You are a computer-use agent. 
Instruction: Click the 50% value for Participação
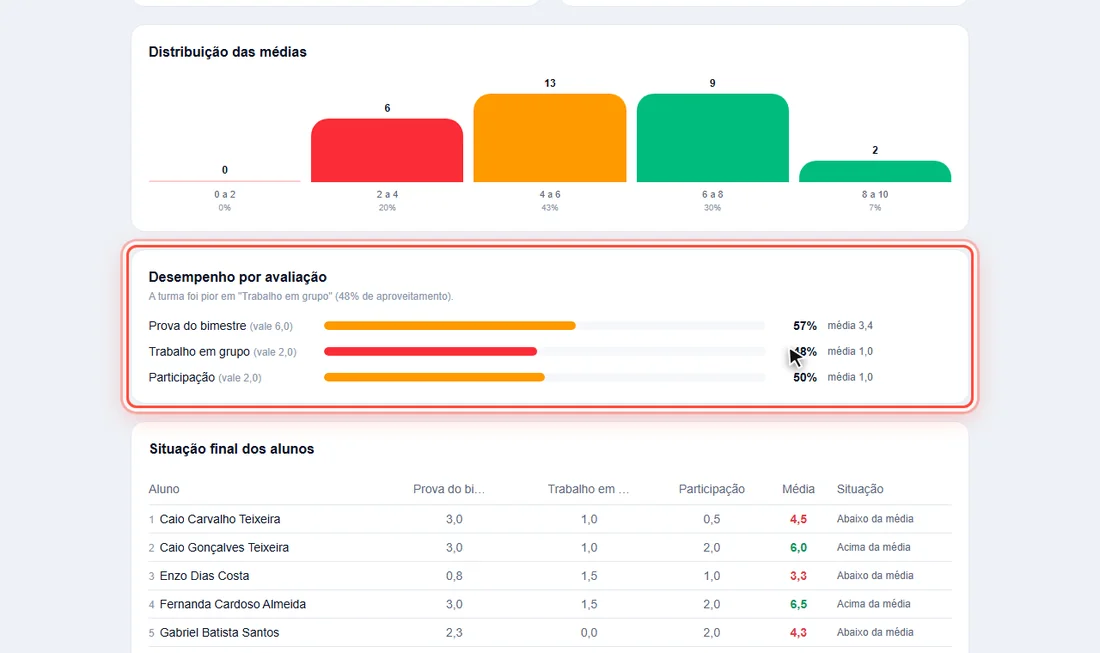805,377
